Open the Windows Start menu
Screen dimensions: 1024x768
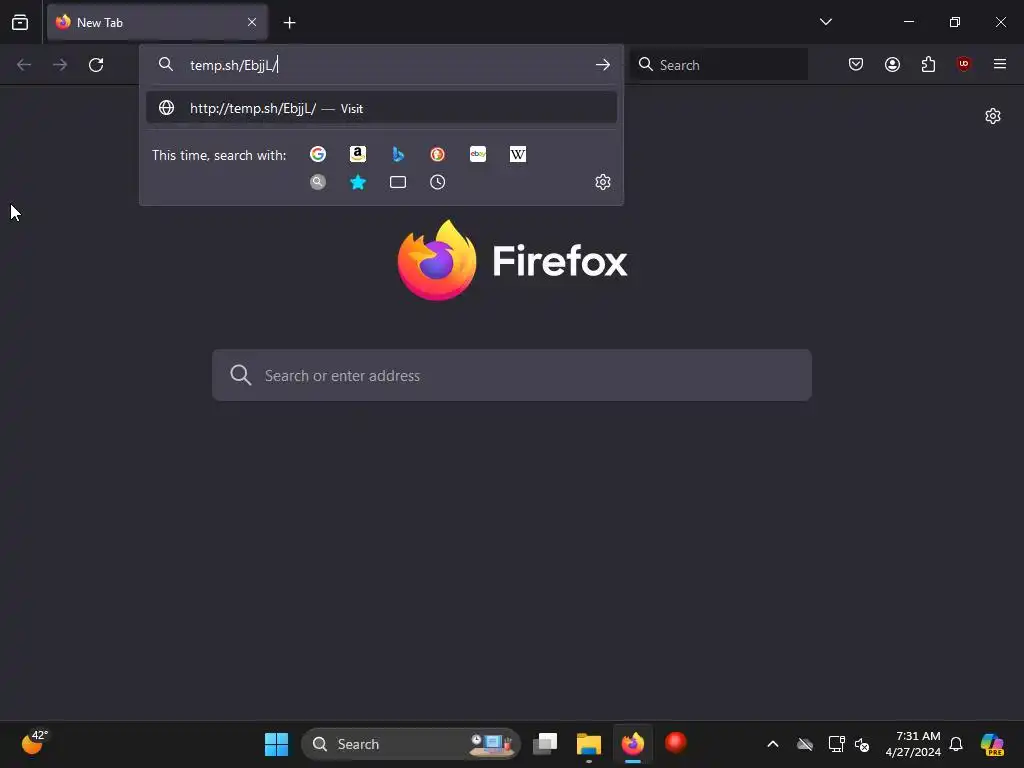(x=276, y=744)
